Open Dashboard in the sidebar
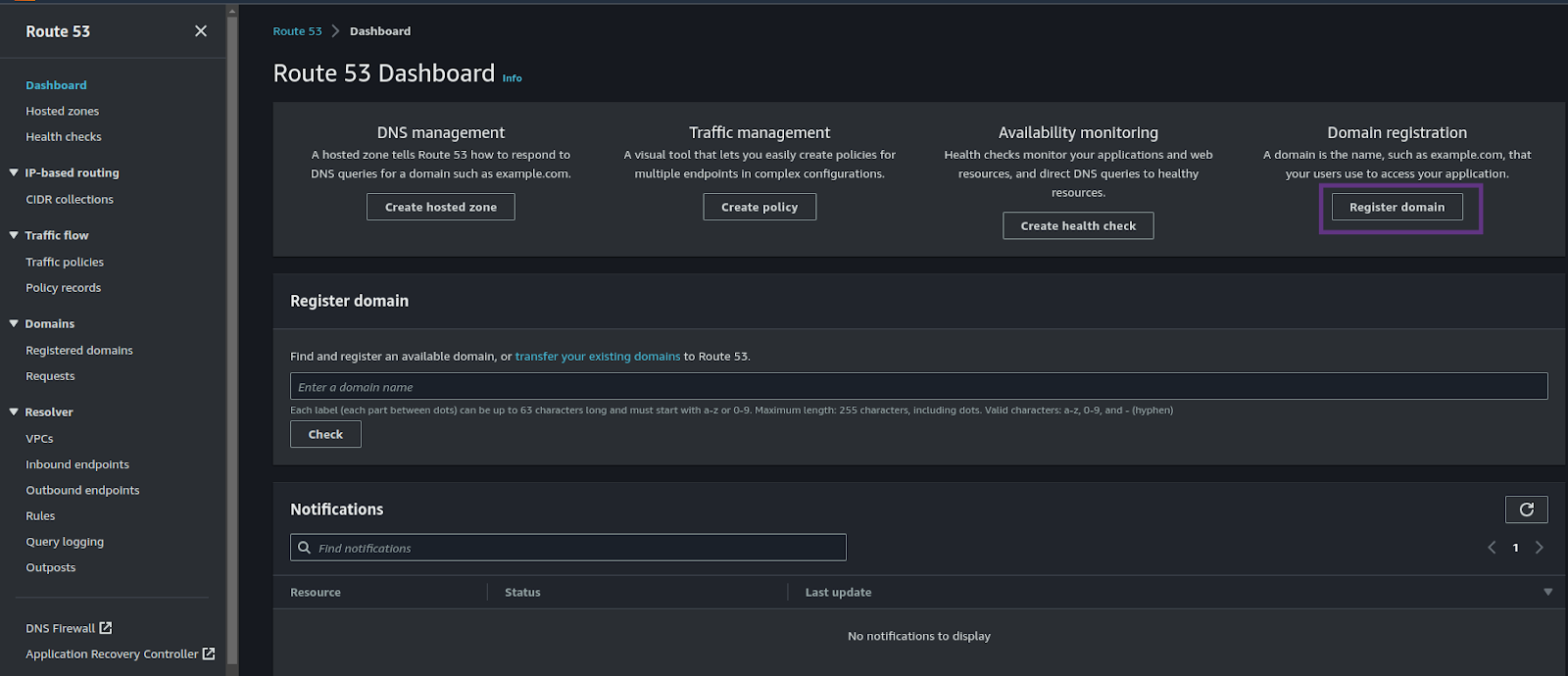This screenshot has height=676, width=1568. pyautogui.click(x=56, y=85)
